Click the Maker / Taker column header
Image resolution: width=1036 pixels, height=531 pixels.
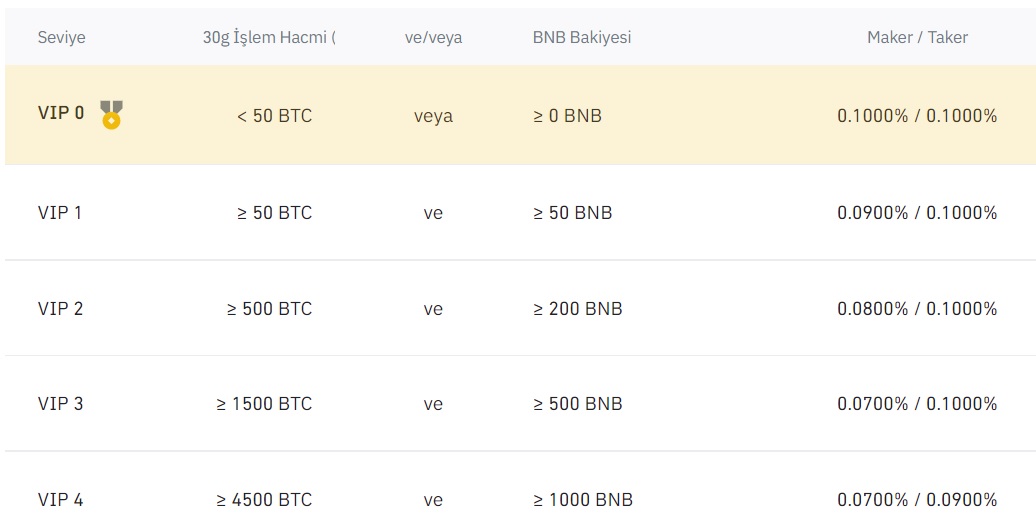point(917,38)
